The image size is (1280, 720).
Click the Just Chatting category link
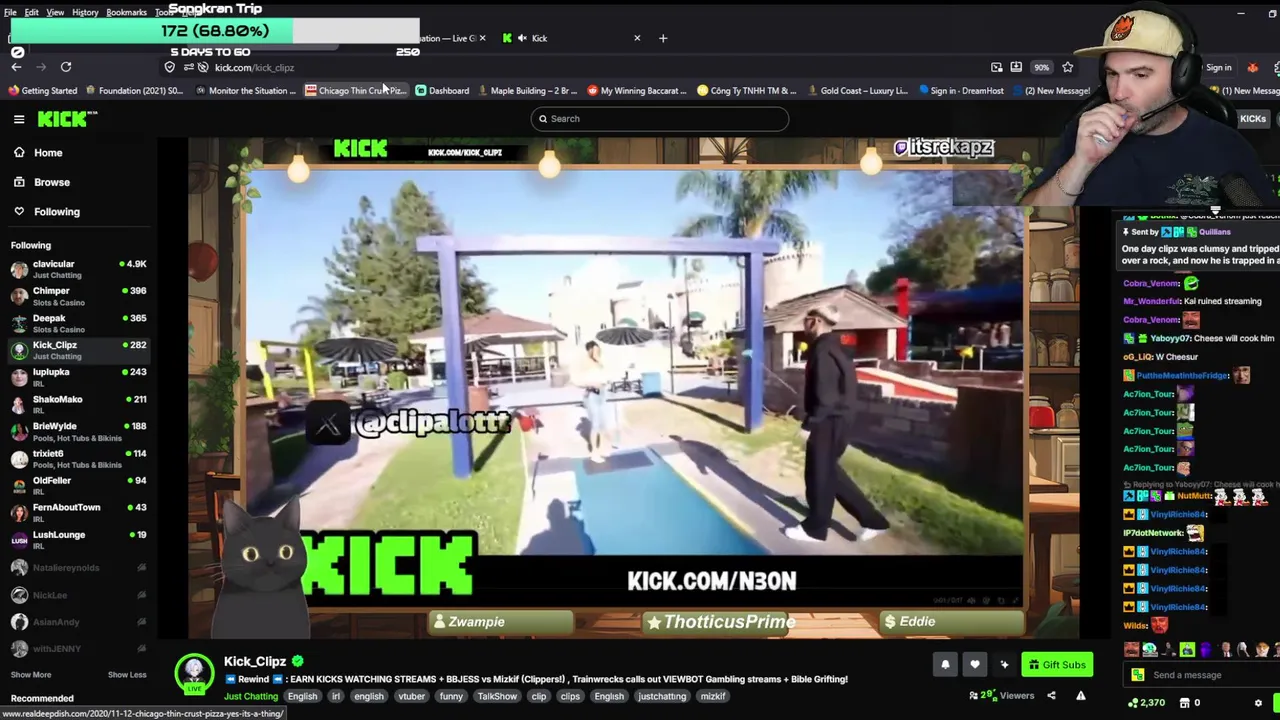(251, 696)
